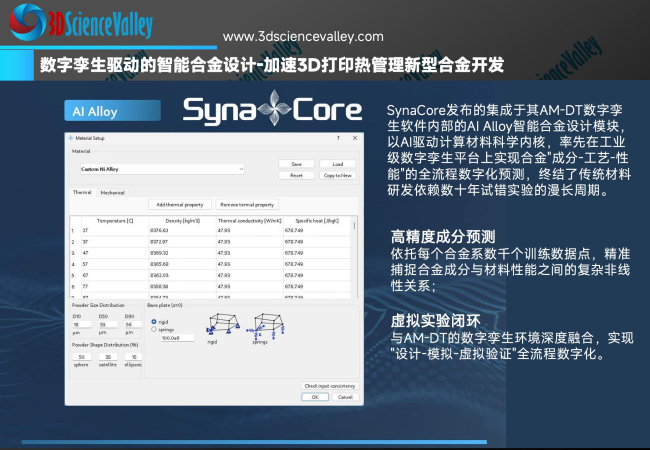The height and width of the screenshot is (450, 650).
Task: Click the 100.0e6 spring stiffness field
Action: click(x=177, y=338)
